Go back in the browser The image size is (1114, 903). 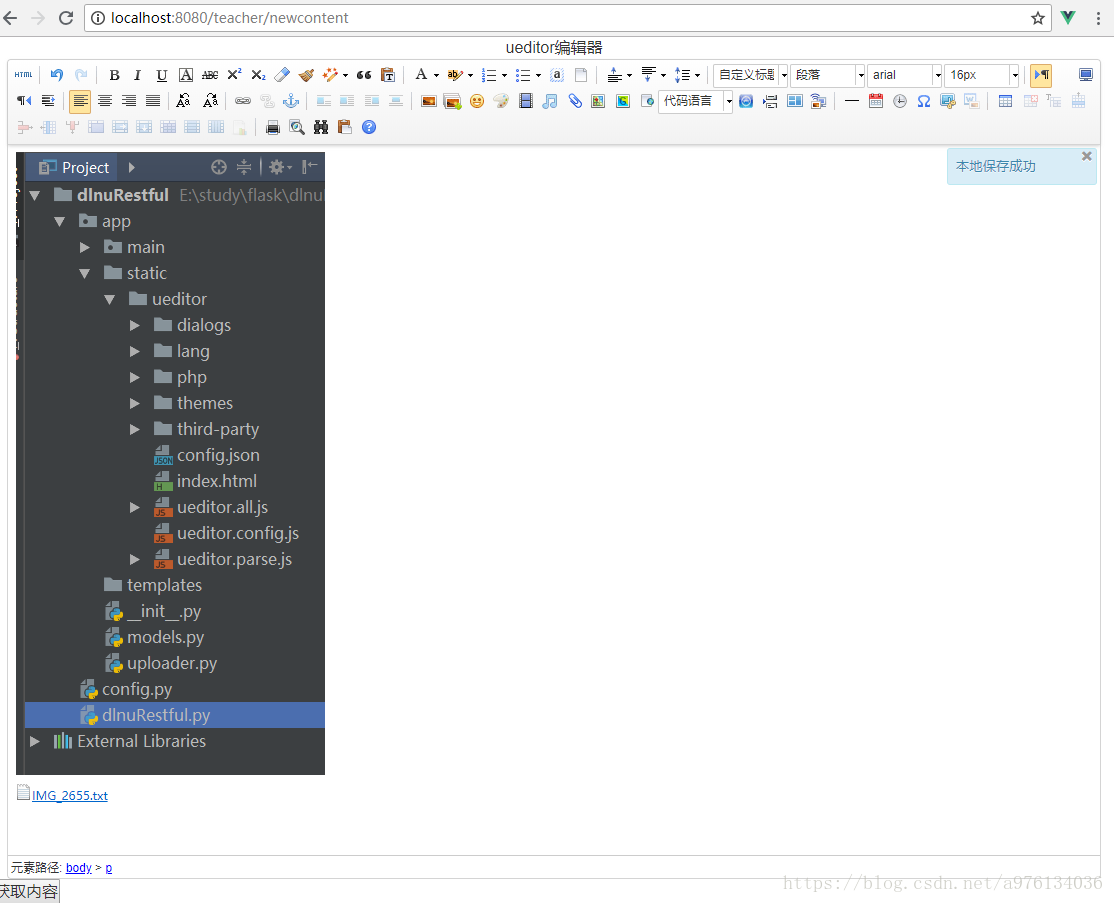(11, 18)
